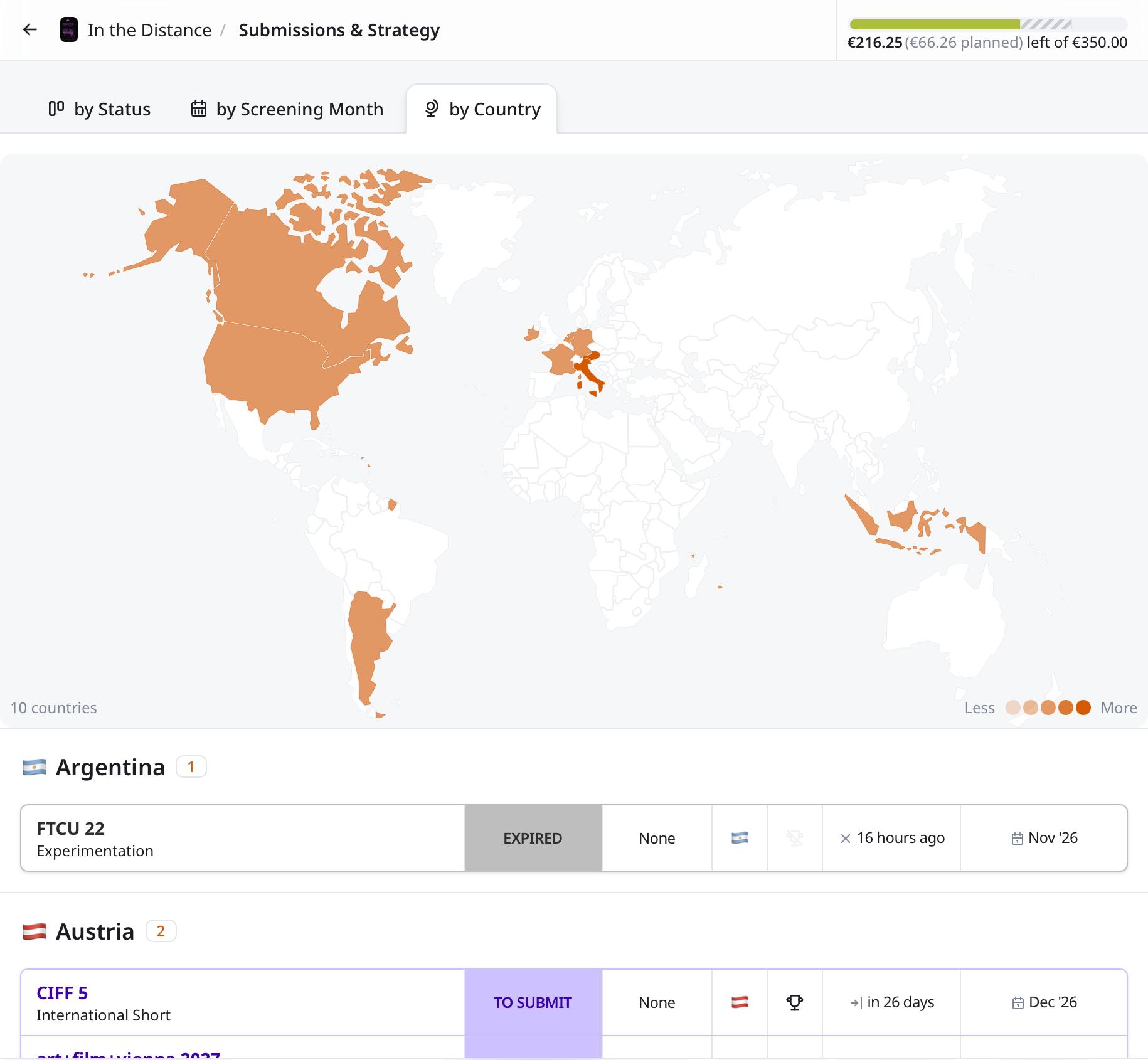Click the None cell in FTCU 22 row
Image resolution: width=1148 pixels, height=1060 pixels.
[657, 838]
